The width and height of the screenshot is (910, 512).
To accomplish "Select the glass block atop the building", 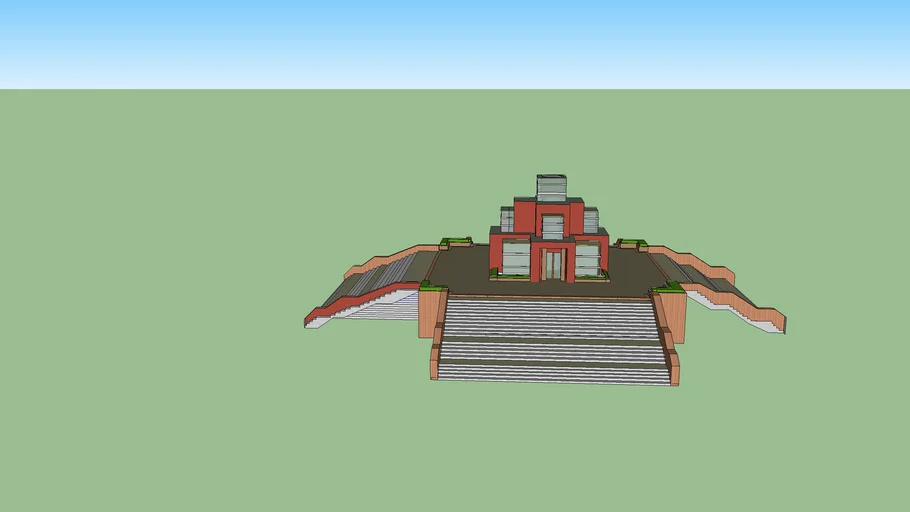I will (551, 187).
